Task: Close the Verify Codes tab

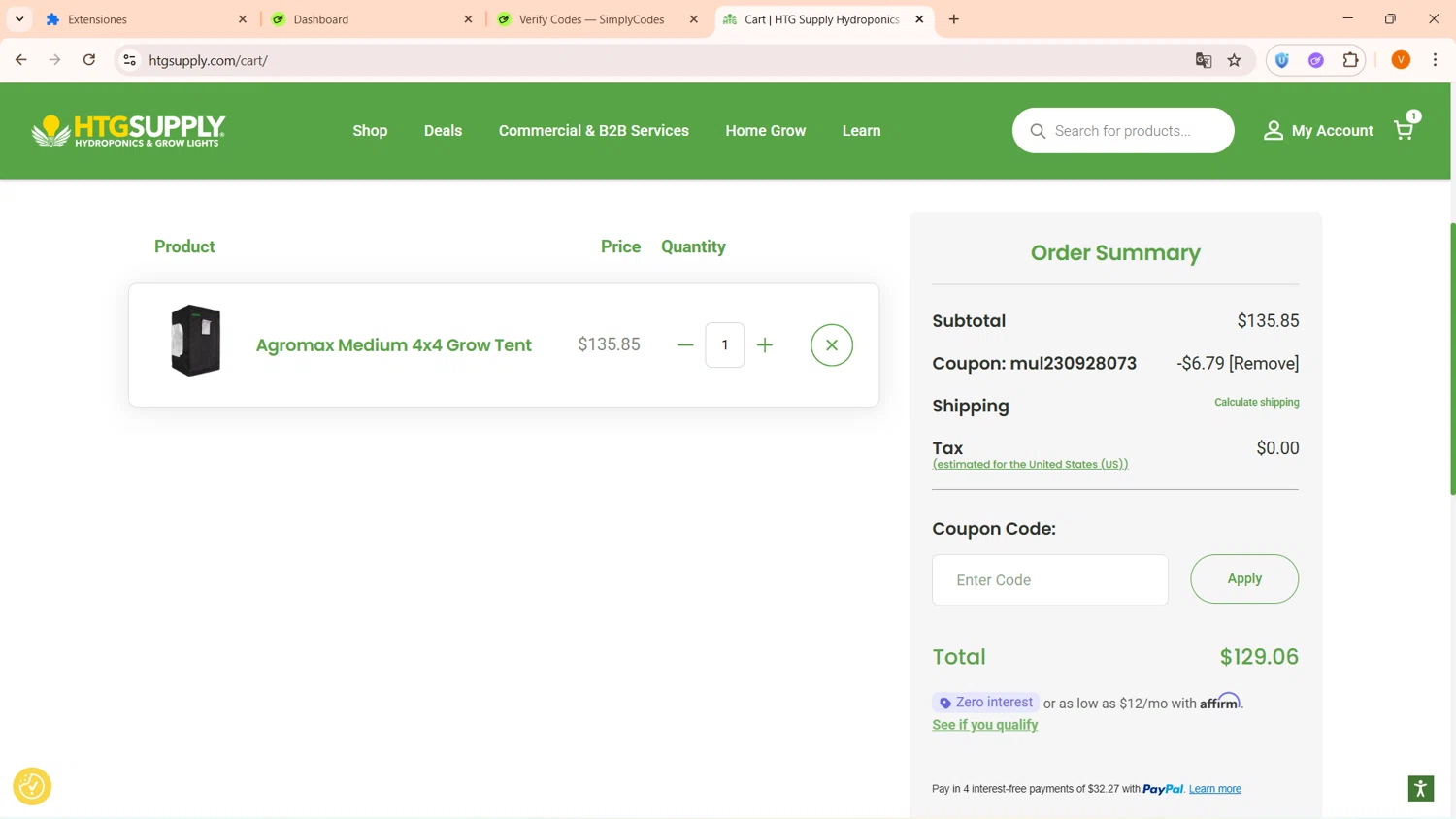Action: point(694,19)
